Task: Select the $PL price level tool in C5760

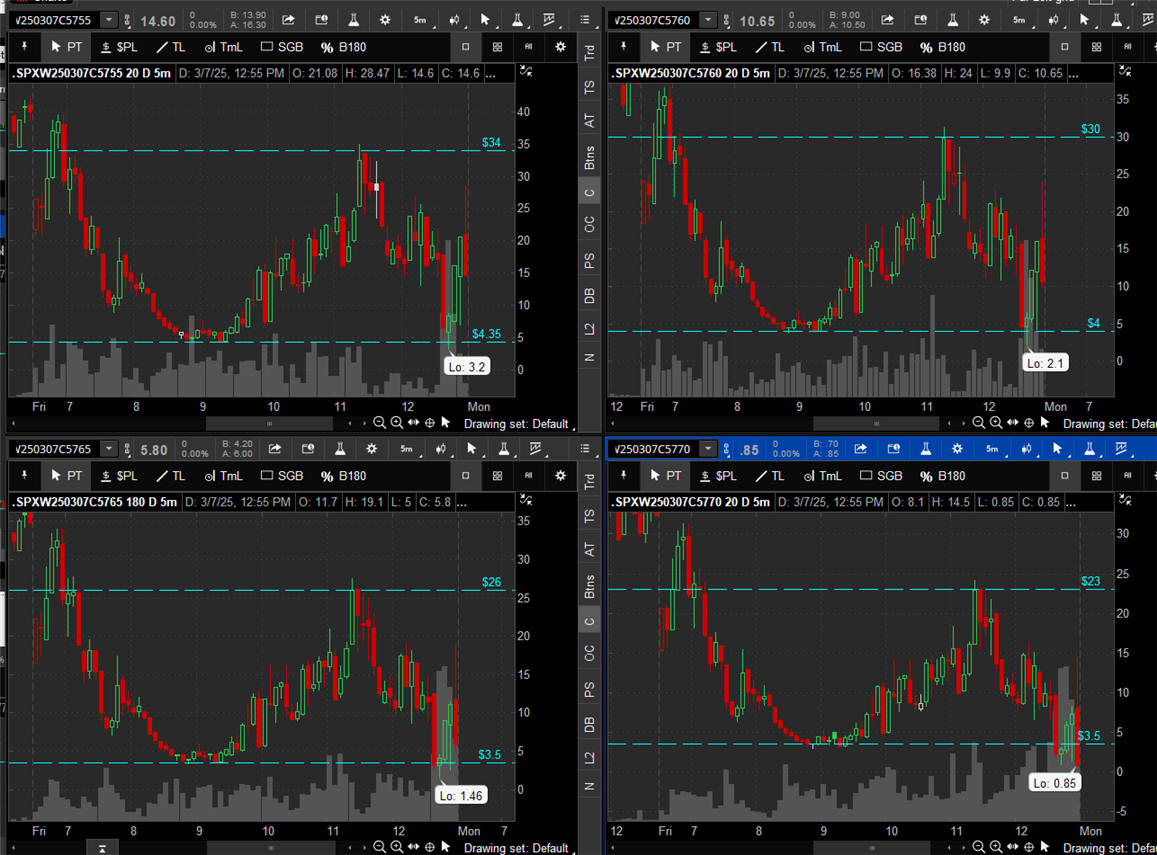Action: [x=717, y=47]
